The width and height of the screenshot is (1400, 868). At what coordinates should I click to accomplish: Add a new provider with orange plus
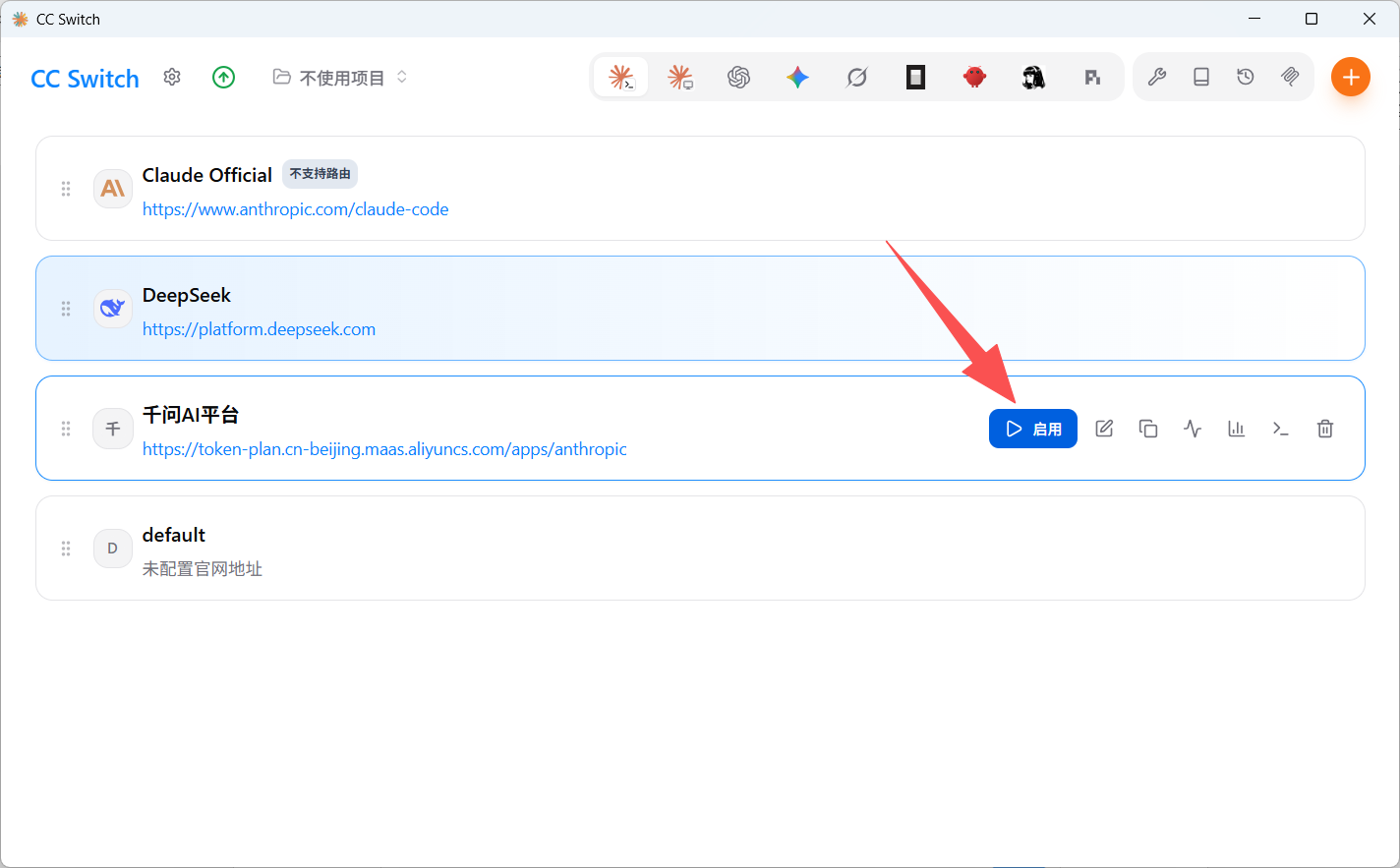coord(1351,77)
